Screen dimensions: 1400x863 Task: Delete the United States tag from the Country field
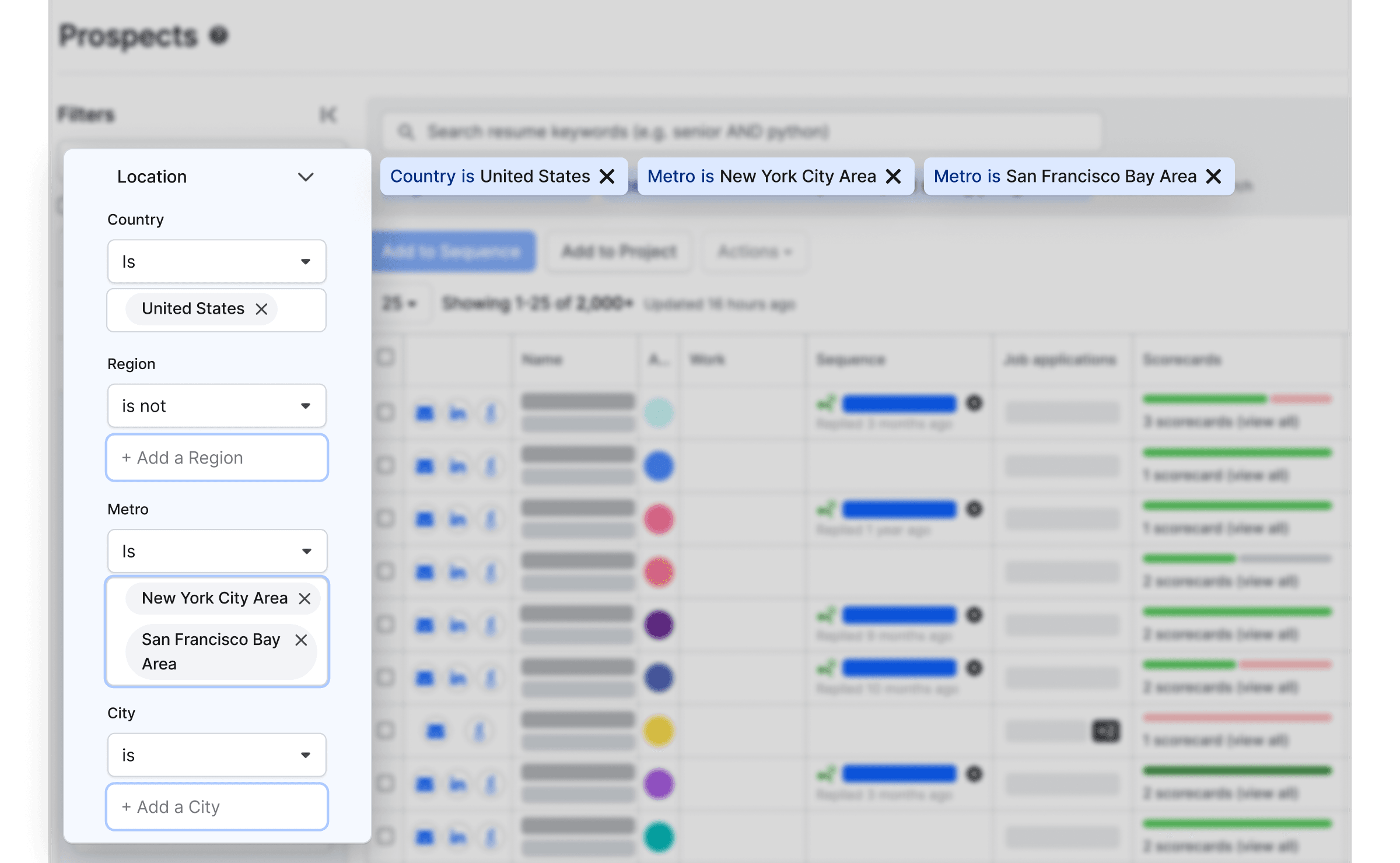[x=261, y=309]
